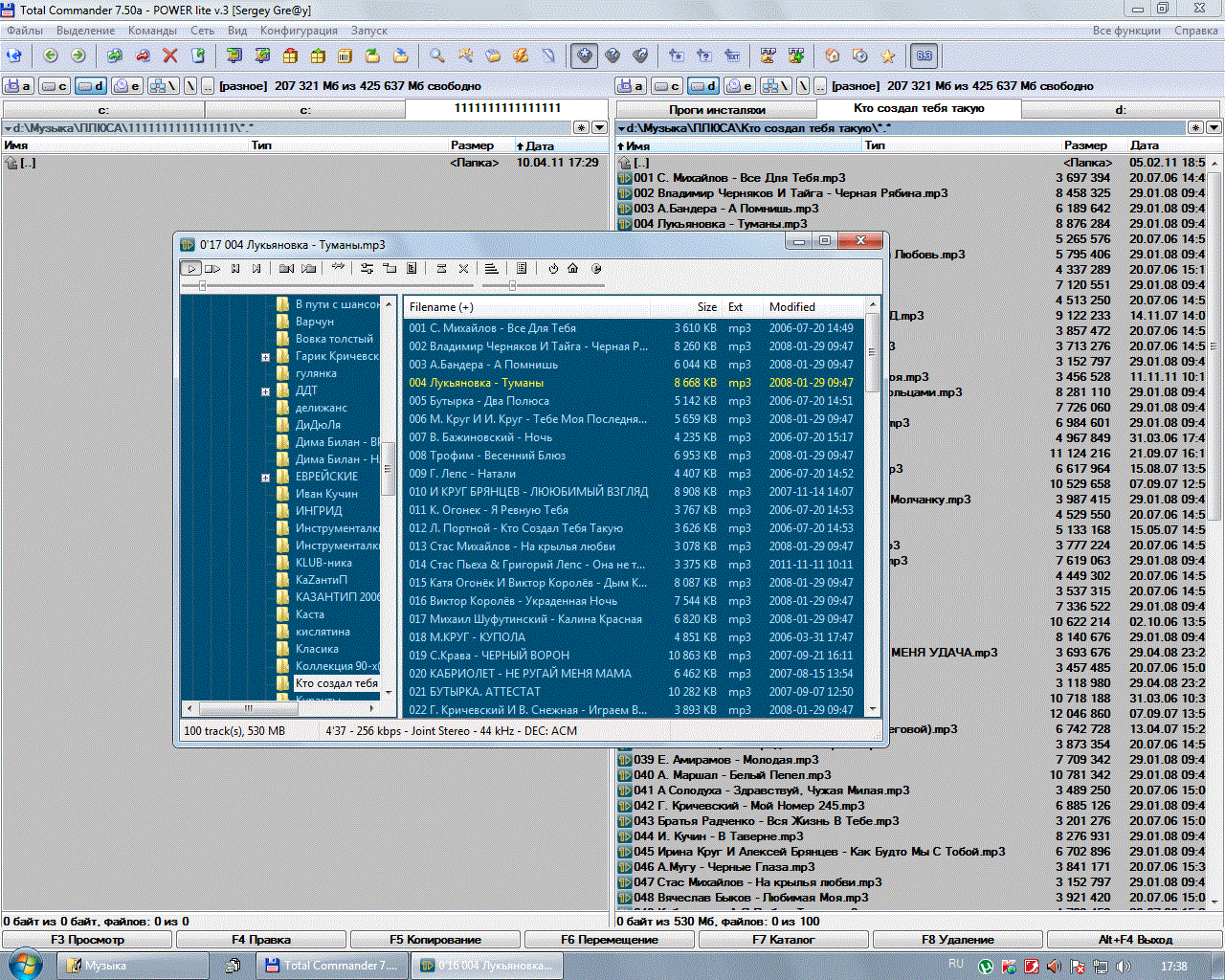The width and height of the screenshot is (1225, 980).
Task: Click the refresh icon at toolbar start
Action: click(14, 56)
